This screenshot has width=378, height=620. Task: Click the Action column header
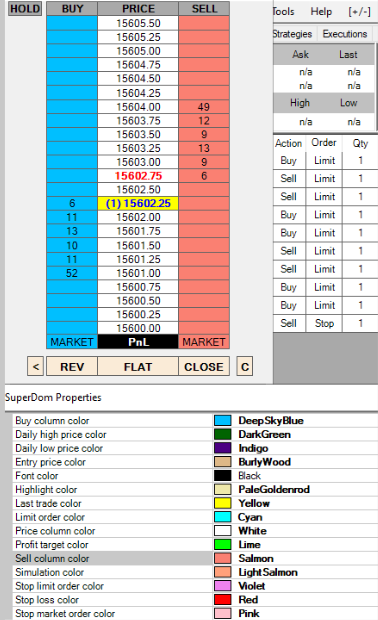pyautogui.click(x=289, y=143)
